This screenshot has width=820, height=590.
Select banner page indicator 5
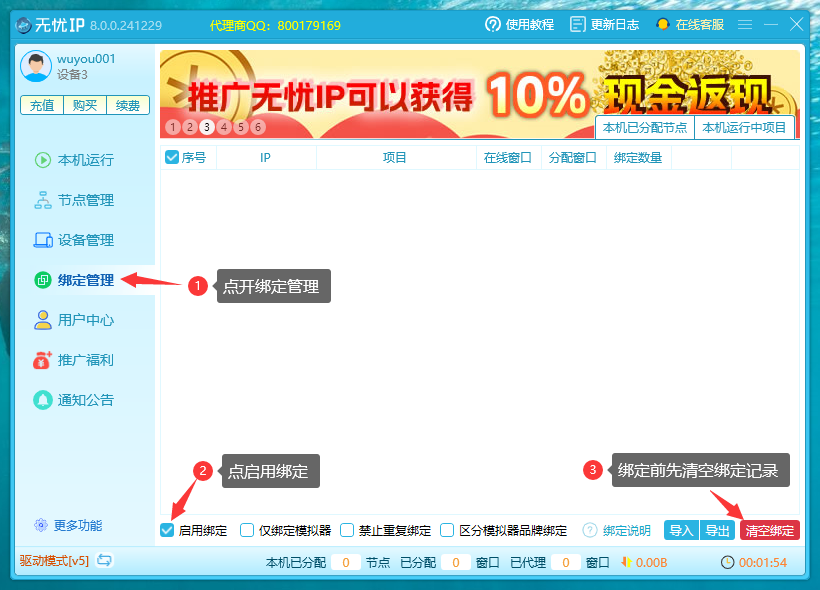pyautogui.click(x=241, y=127)
